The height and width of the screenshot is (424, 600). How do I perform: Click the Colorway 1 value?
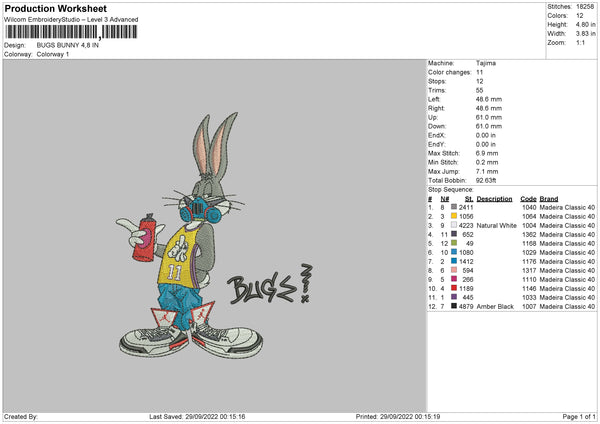53,54
